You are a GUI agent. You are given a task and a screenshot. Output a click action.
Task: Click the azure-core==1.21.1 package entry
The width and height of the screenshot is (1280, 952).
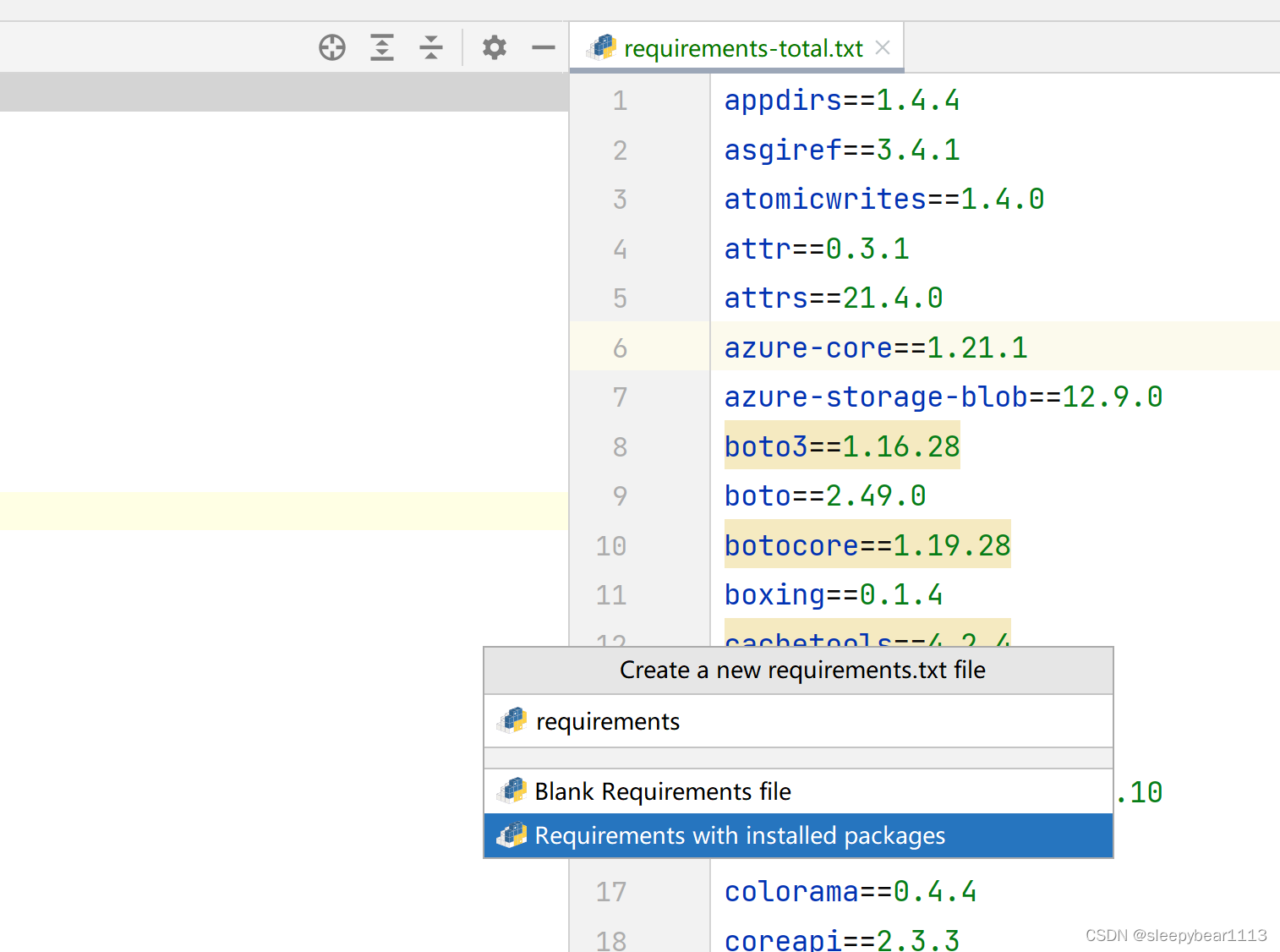[875, 347]
